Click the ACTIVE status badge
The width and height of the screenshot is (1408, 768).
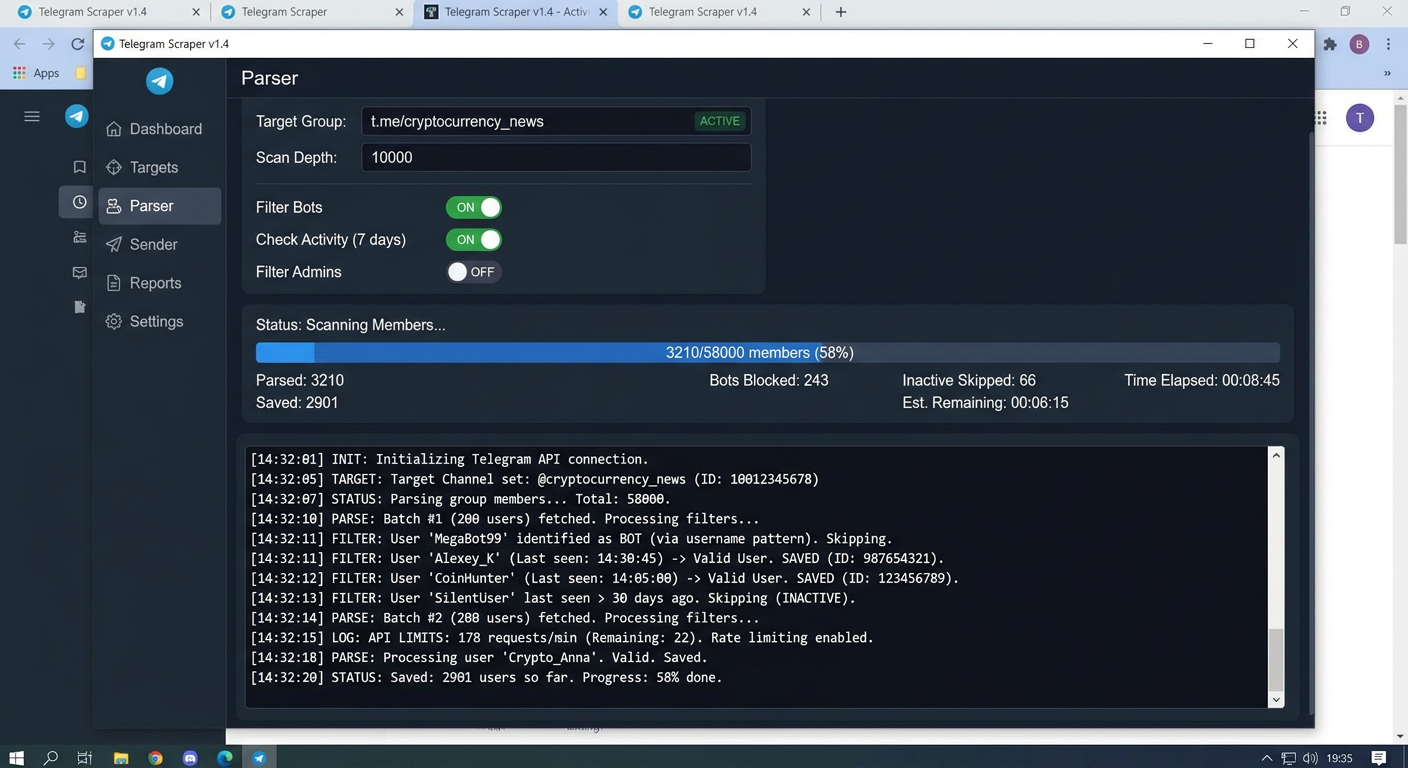click(720, 121)
